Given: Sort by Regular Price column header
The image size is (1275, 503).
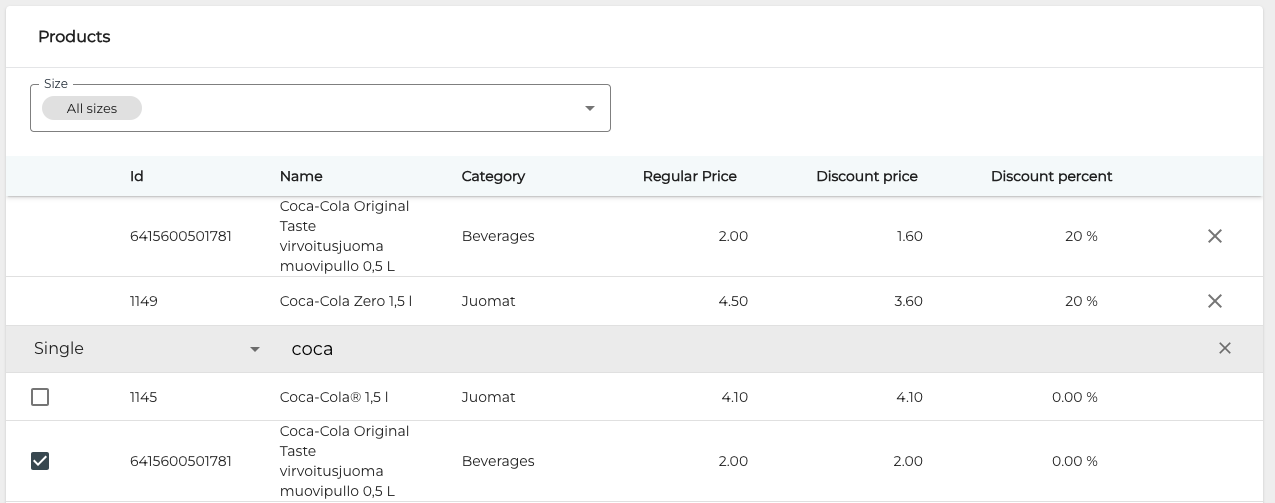Looking at the screenshot, I should (x=689, y=176).
